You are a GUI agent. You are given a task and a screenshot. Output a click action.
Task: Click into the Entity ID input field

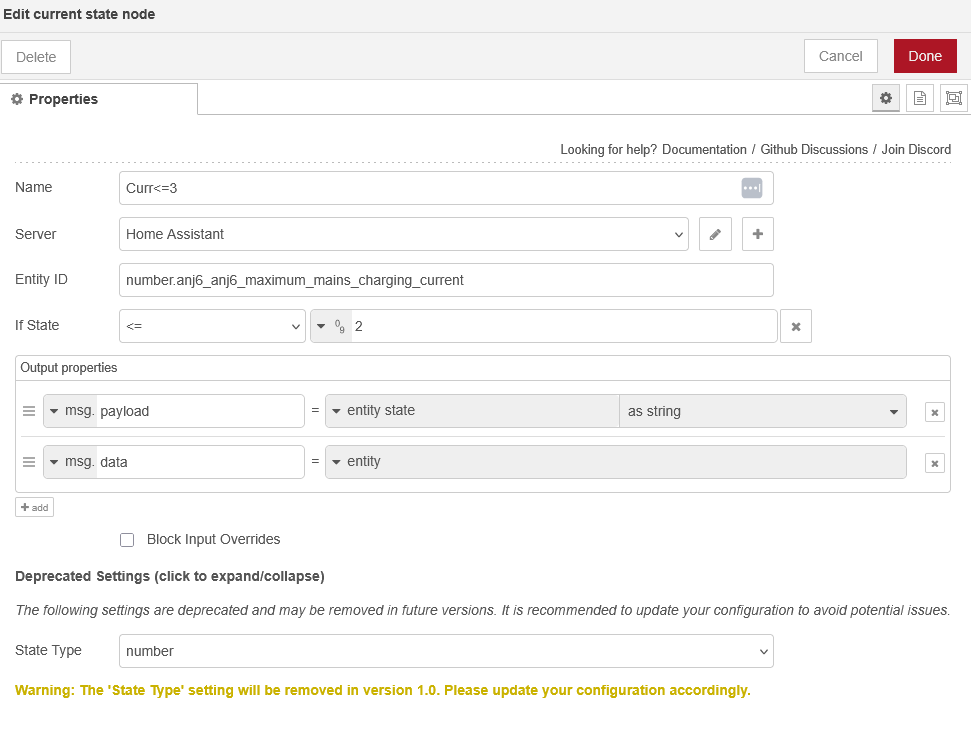(446, 280)
